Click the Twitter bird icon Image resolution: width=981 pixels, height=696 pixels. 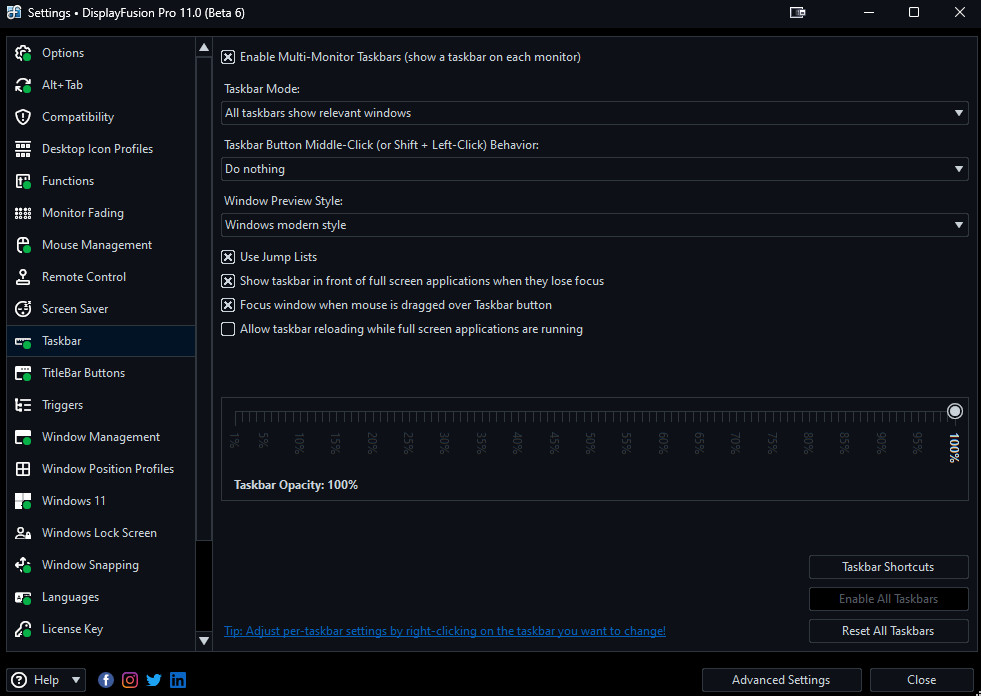coord(154,680)
